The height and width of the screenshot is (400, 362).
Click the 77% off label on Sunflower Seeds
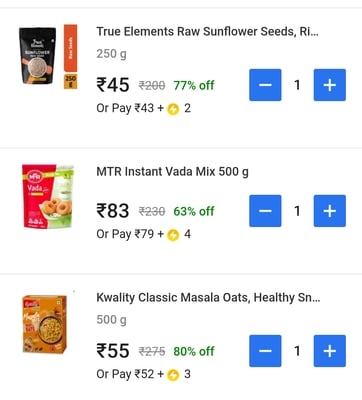click(x=194, y=85)
